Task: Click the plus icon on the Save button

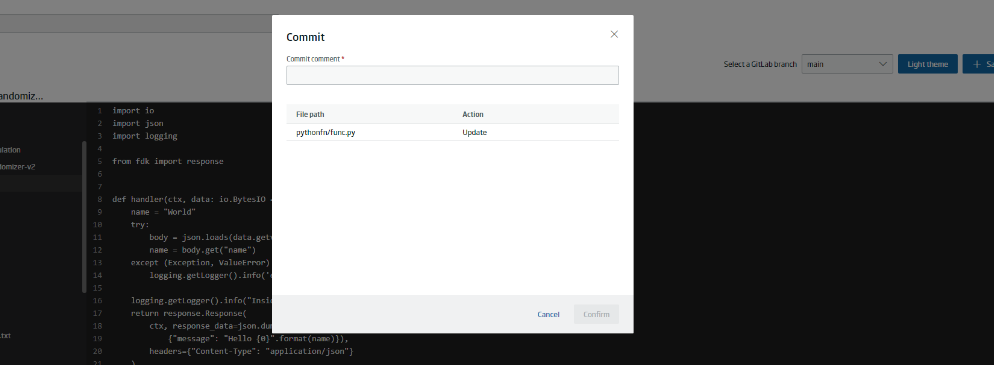Action: (x=976, y=65)
